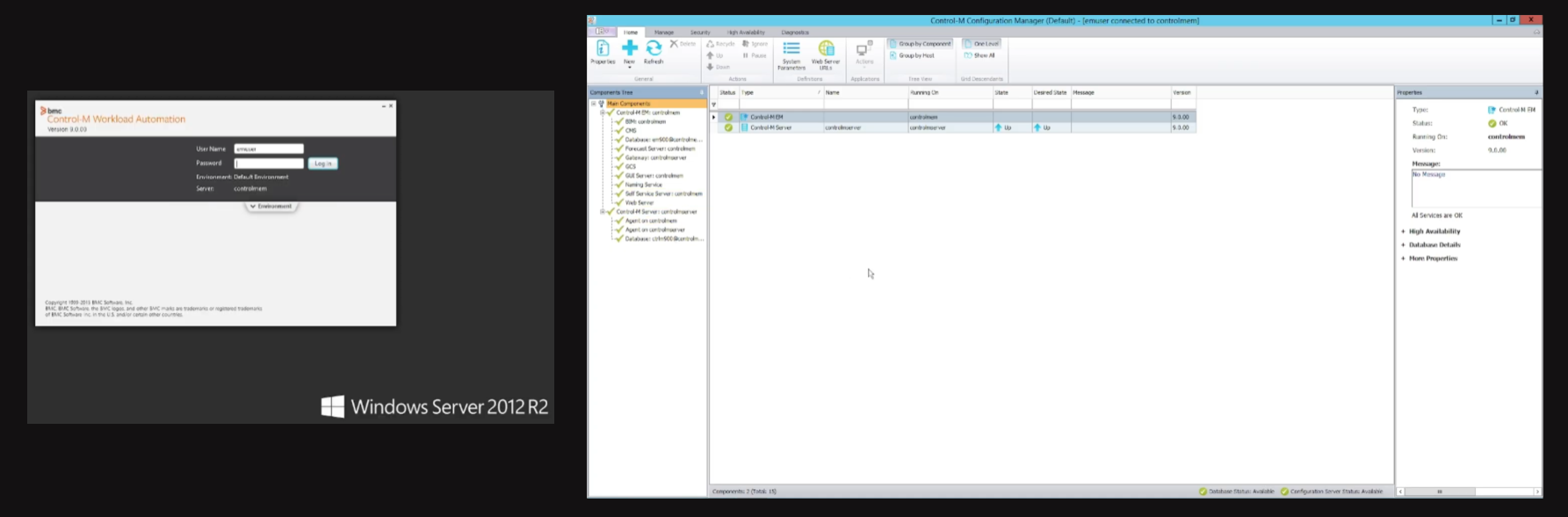Click the Down action in the ribbon
Screen dimensions: 1568x517
(x=719, y=67)
